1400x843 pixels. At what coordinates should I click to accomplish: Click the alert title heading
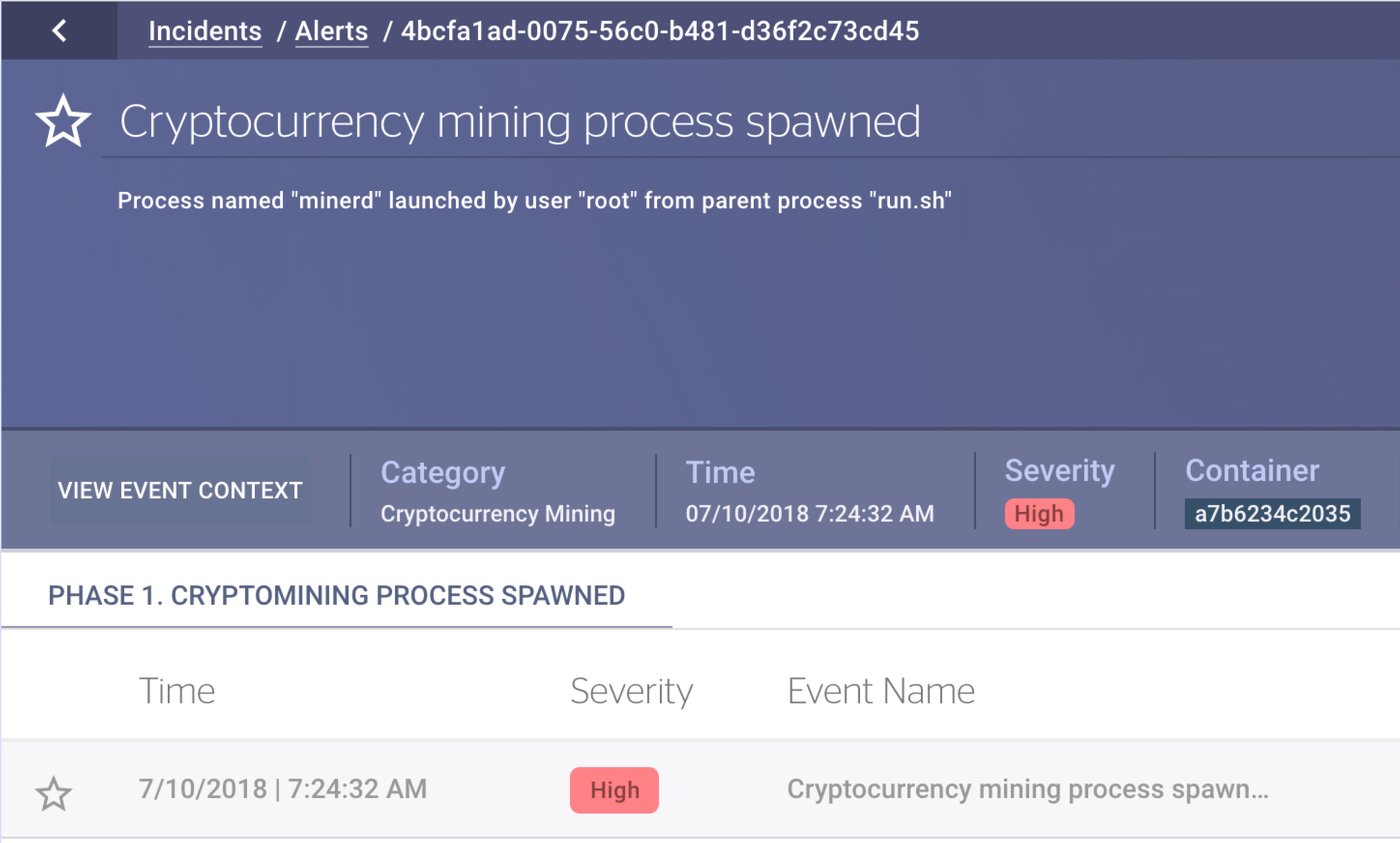coord(520,122)
